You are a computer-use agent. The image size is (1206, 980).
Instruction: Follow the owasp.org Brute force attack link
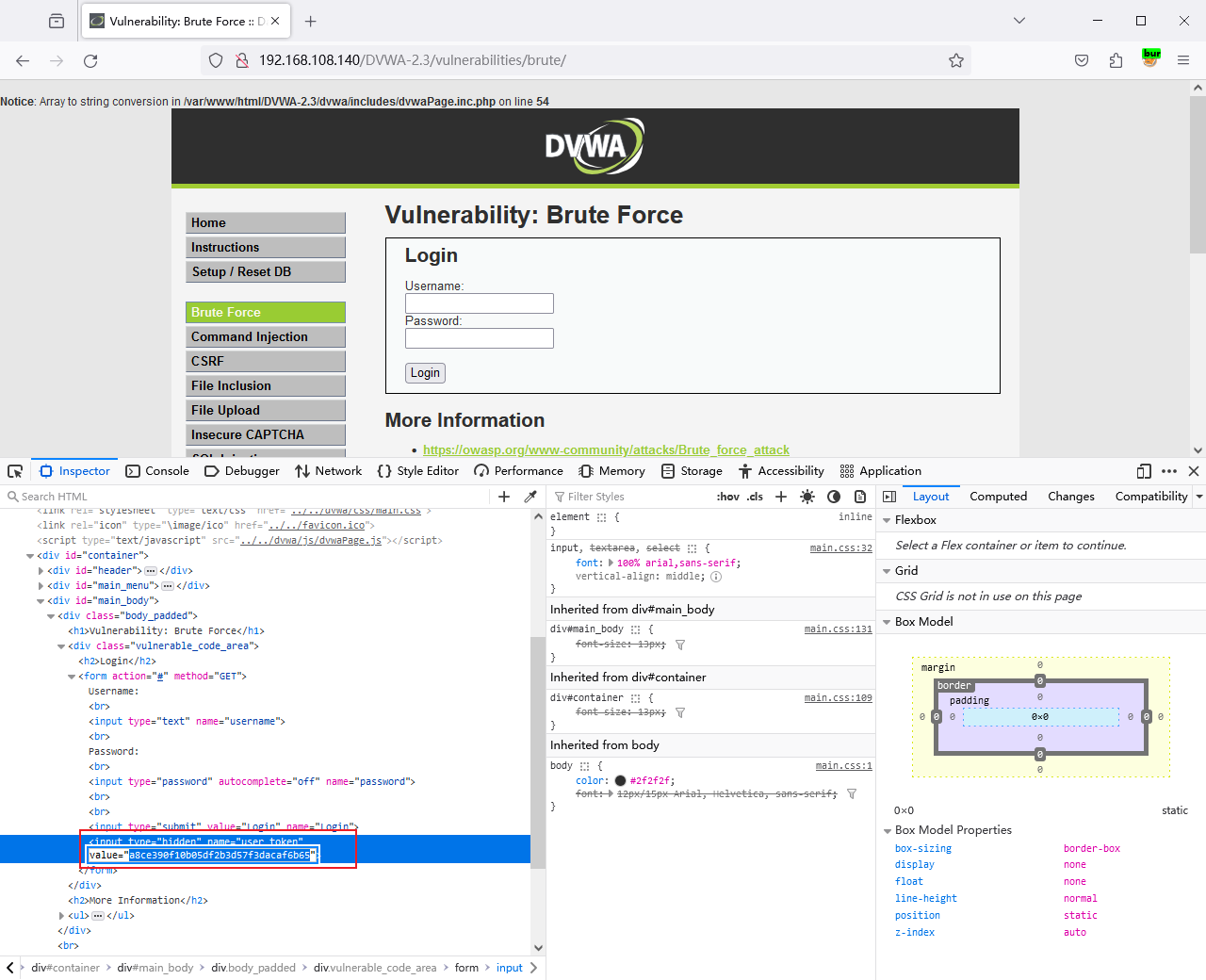click(x=606, y=450)
